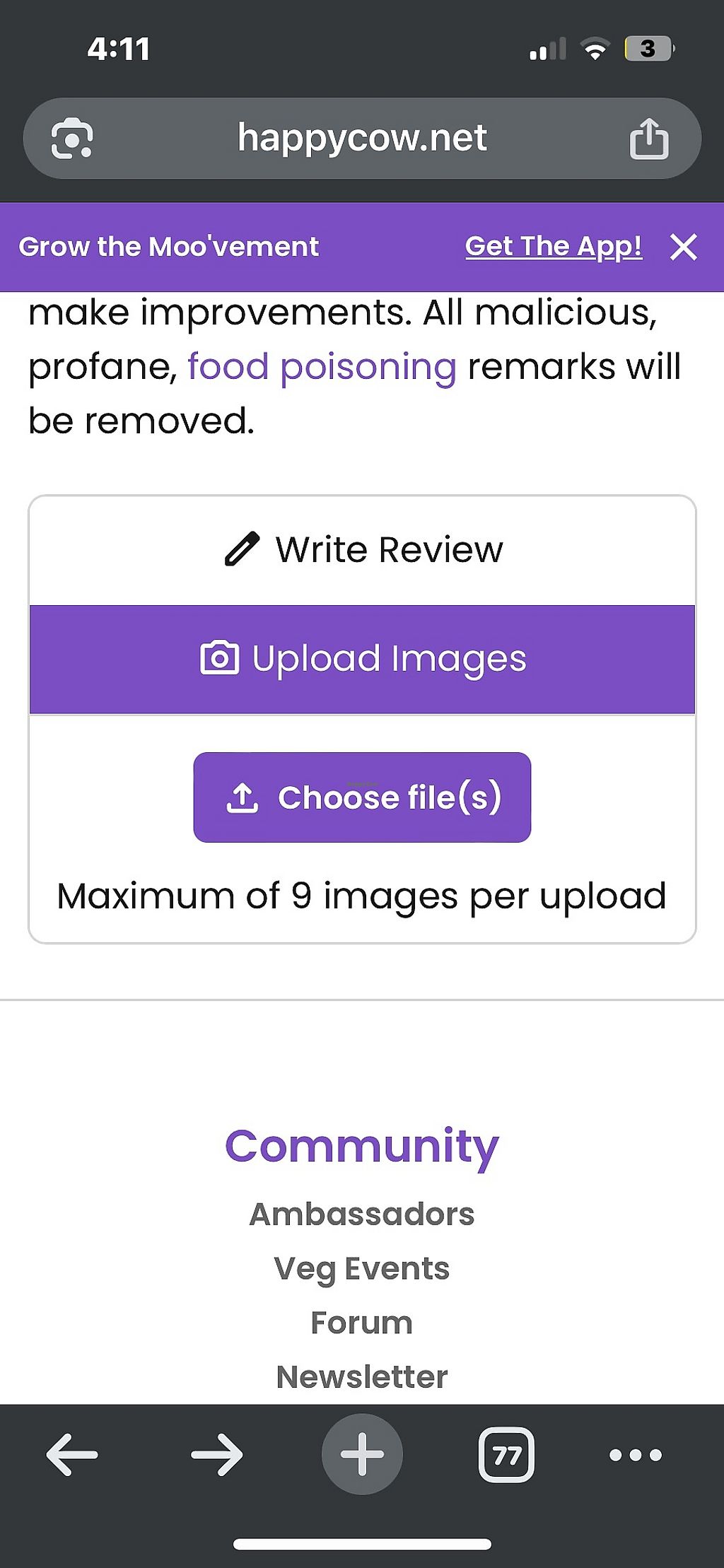Click the pencil icon beside Write Review
This screenshot has width=724, height=1568.
point(242,549)
